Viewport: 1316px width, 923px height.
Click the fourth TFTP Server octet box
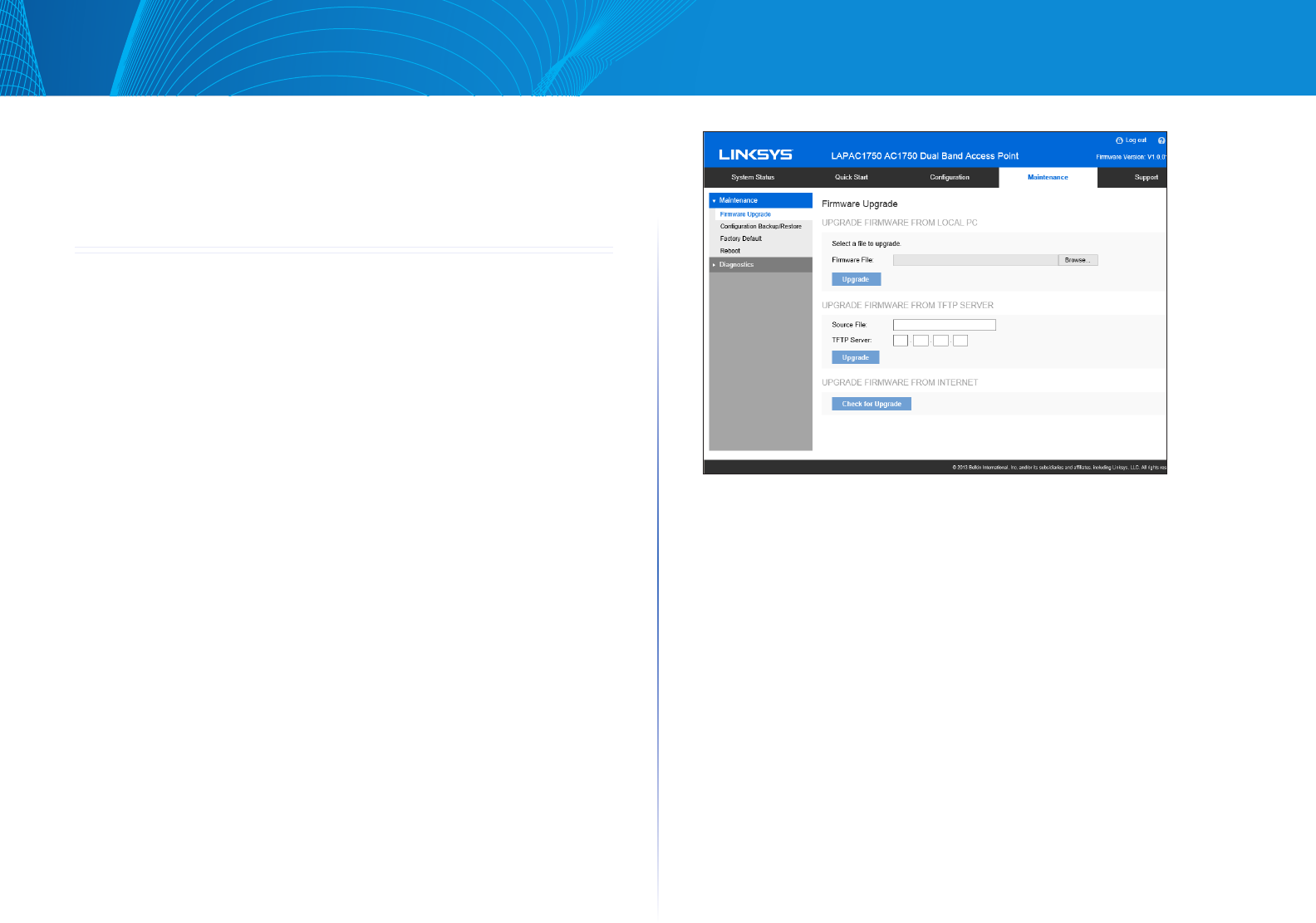coord(960,341)
